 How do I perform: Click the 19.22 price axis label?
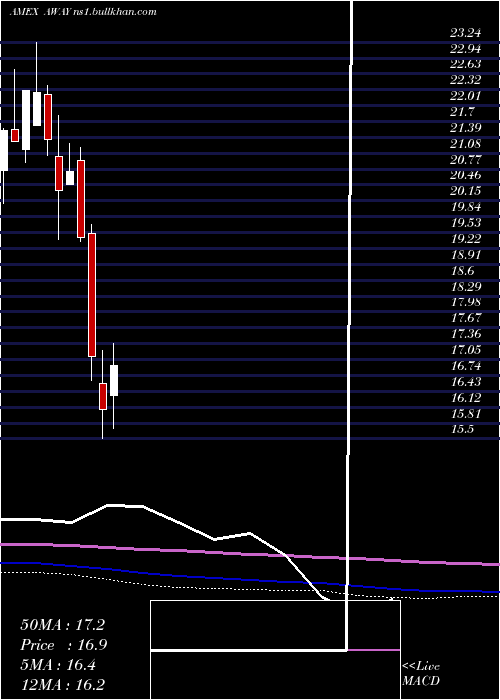(x=465, y=239)
